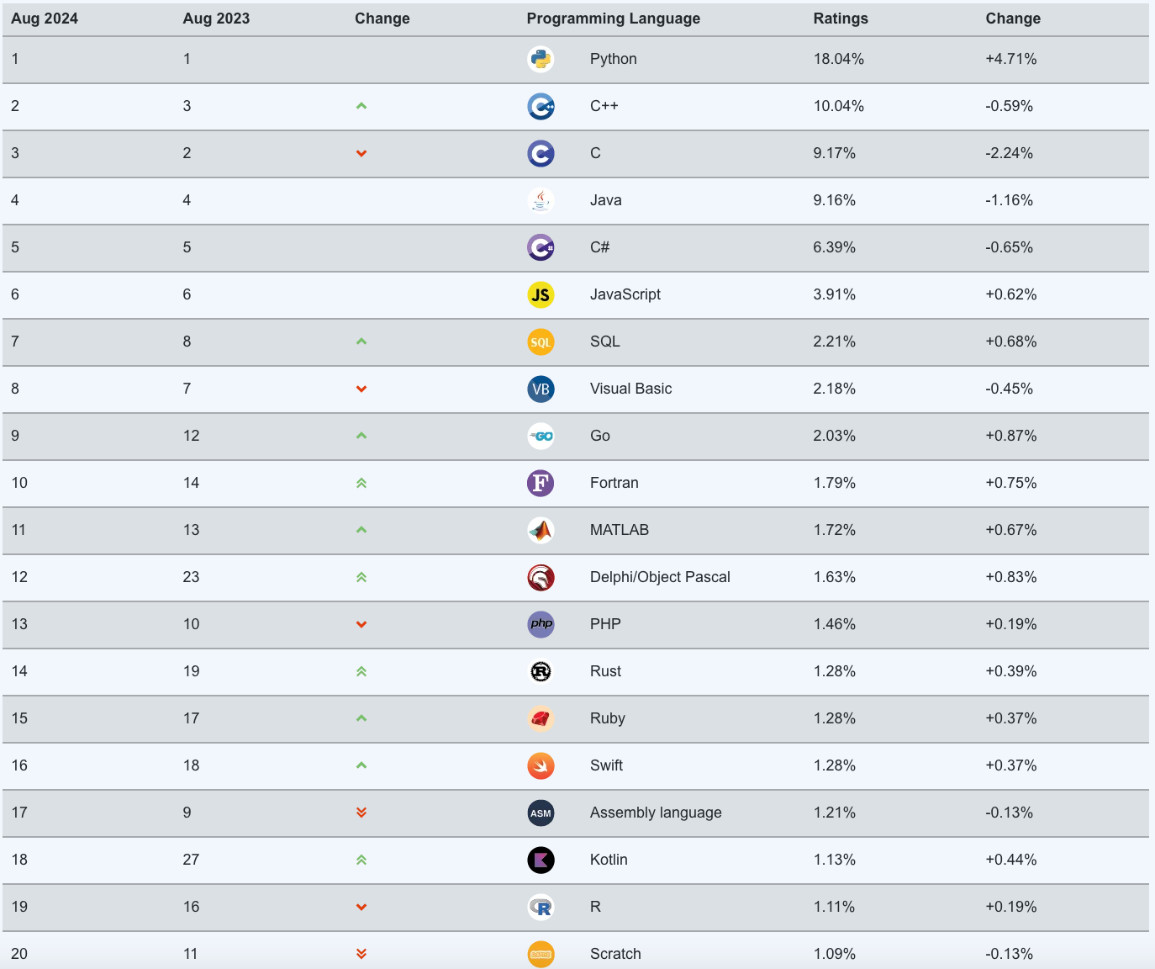Select the MATLAB logo icon

(x=541, y=531)
